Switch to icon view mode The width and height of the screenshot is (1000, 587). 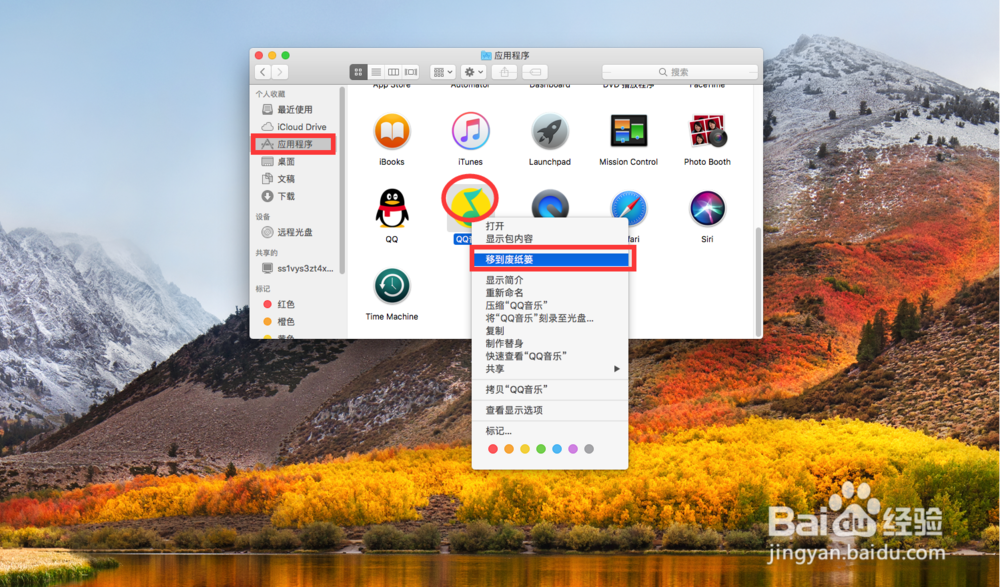(358, 71)
